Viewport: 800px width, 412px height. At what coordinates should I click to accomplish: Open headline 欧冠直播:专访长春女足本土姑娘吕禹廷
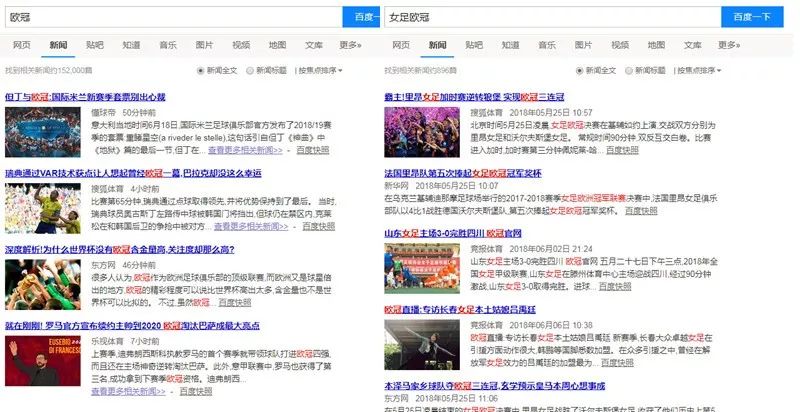click(x=460, y=310)
